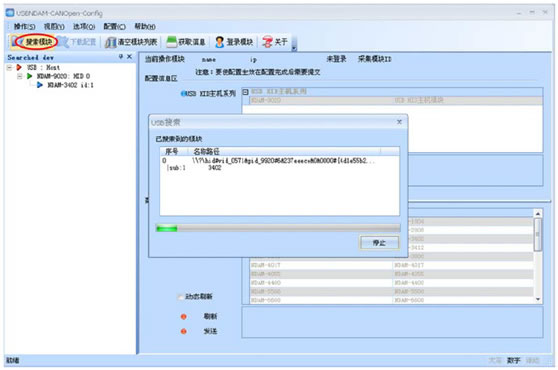This screenshot has width=558, height=370.
Task: Select USB : Host in device tree
Action: (43, 67)
